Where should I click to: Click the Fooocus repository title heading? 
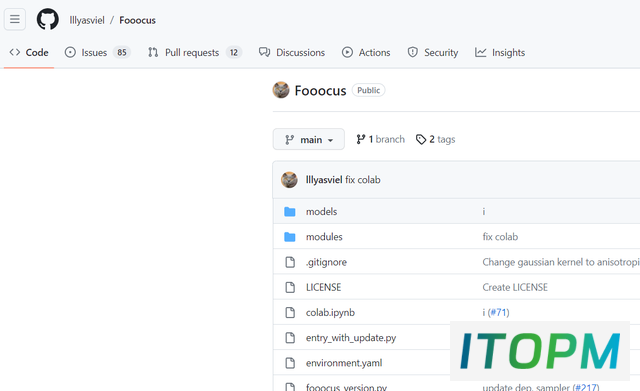[320, 90]
